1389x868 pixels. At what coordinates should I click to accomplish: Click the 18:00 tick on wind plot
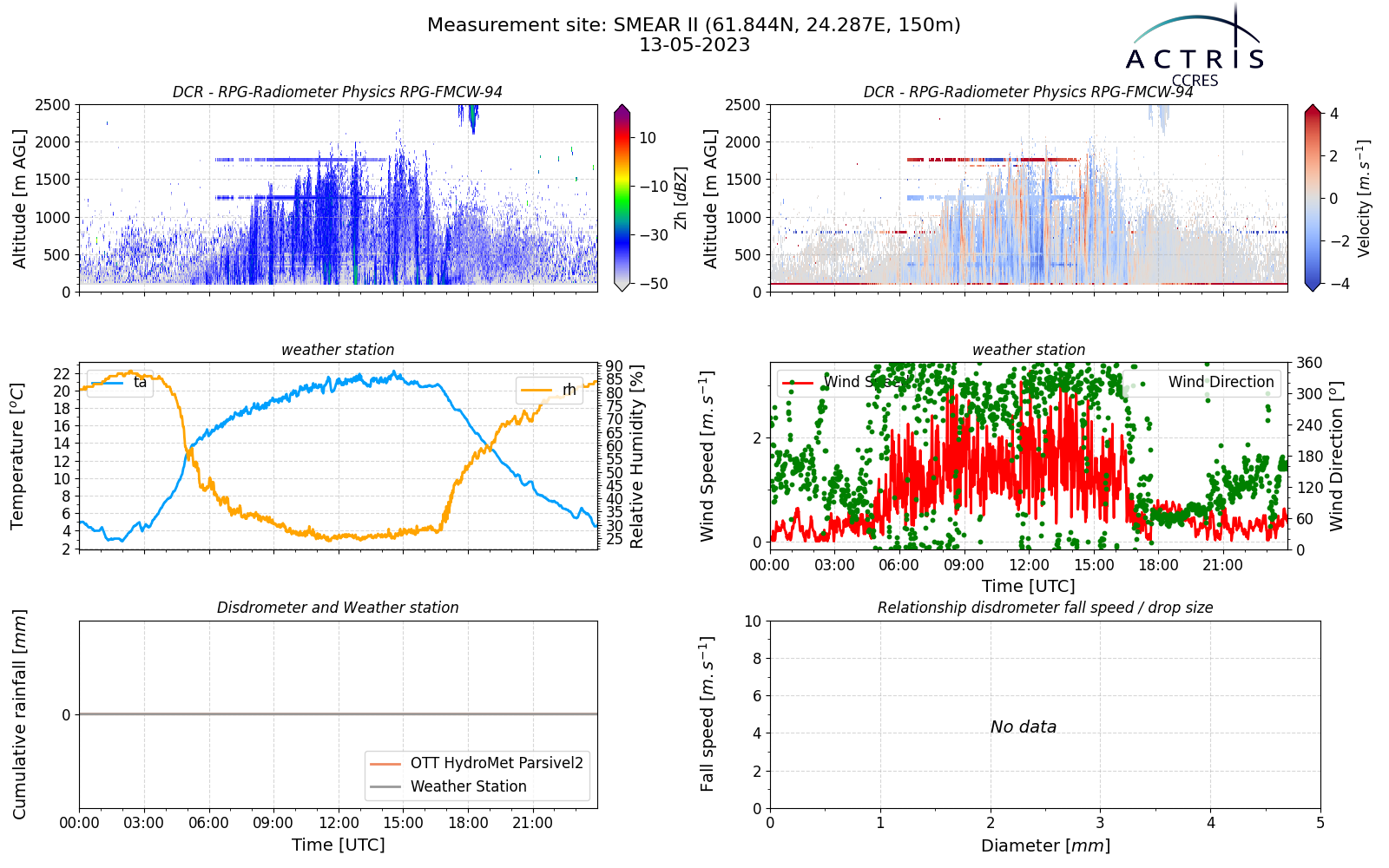(1158, 565)
